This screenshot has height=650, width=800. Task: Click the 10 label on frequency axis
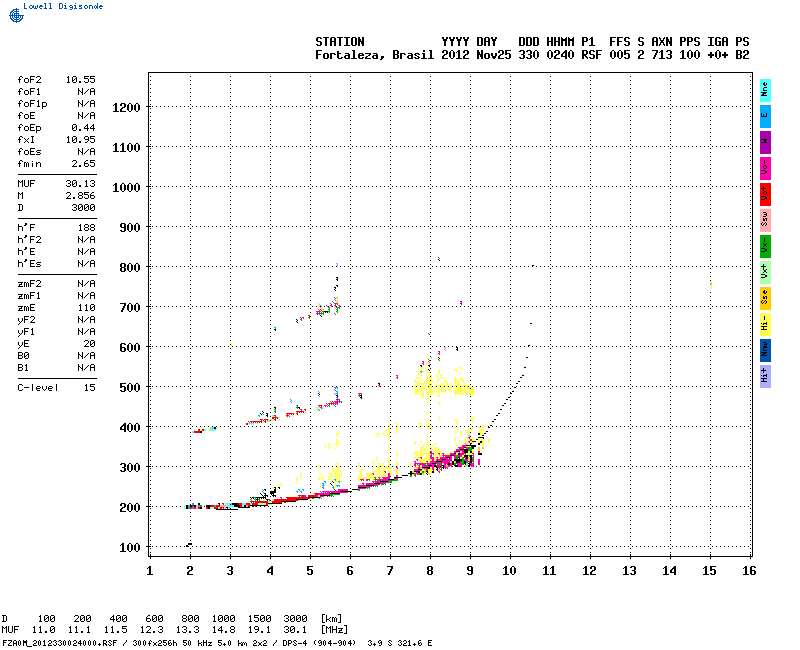(x=509, y=571)
